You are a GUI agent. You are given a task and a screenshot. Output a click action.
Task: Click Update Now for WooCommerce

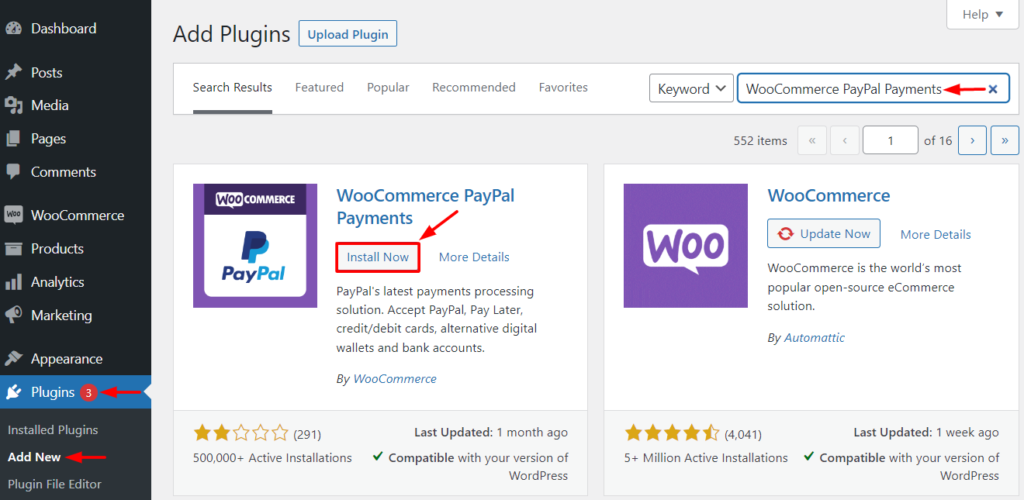(x=824, y=234)
